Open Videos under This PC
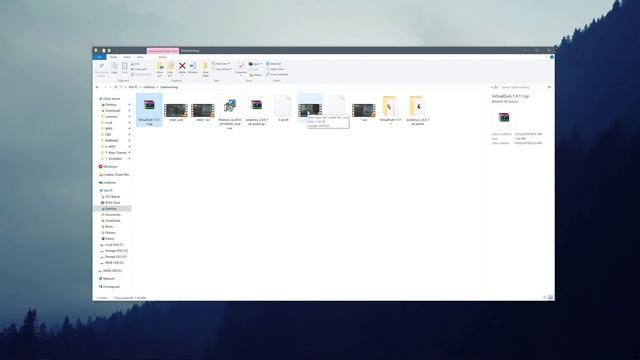640x360 pixels. pyautogui.click(x=109, y=239)
